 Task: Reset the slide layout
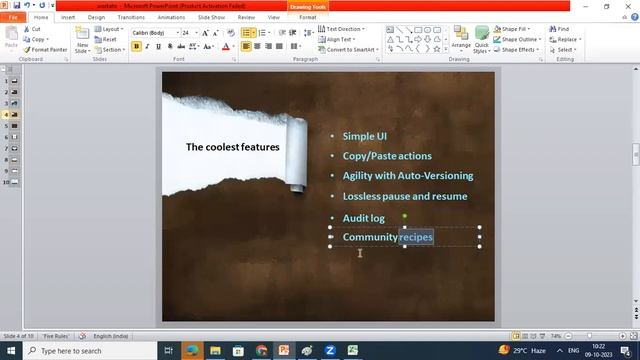point(106,39)
